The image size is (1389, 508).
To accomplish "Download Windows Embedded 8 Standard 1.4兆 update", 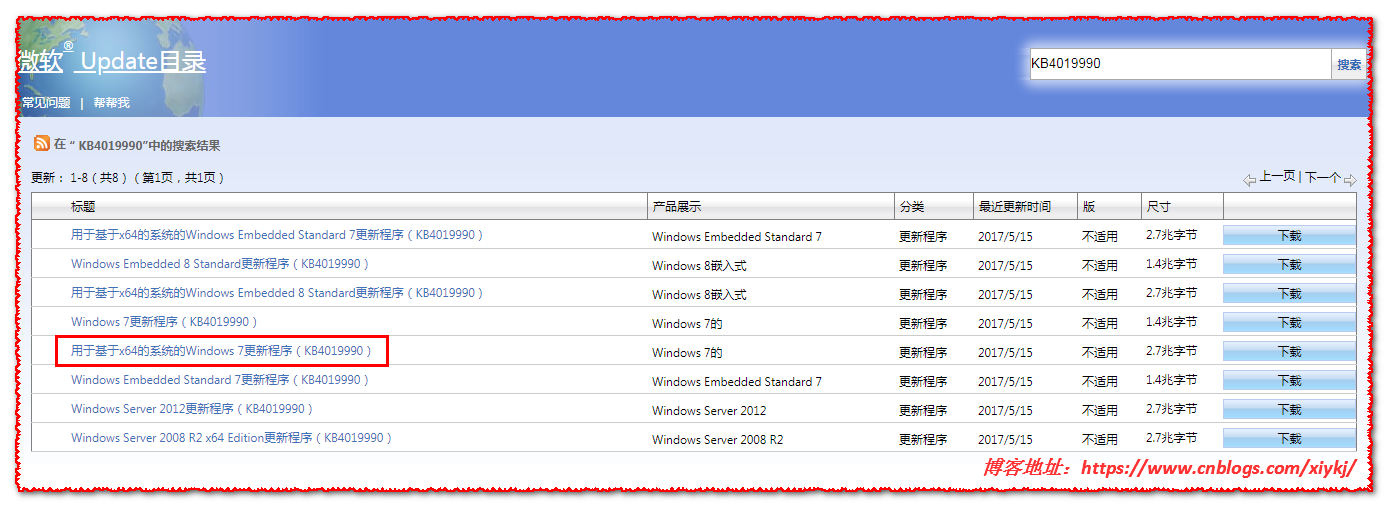I will [1289, 265].
